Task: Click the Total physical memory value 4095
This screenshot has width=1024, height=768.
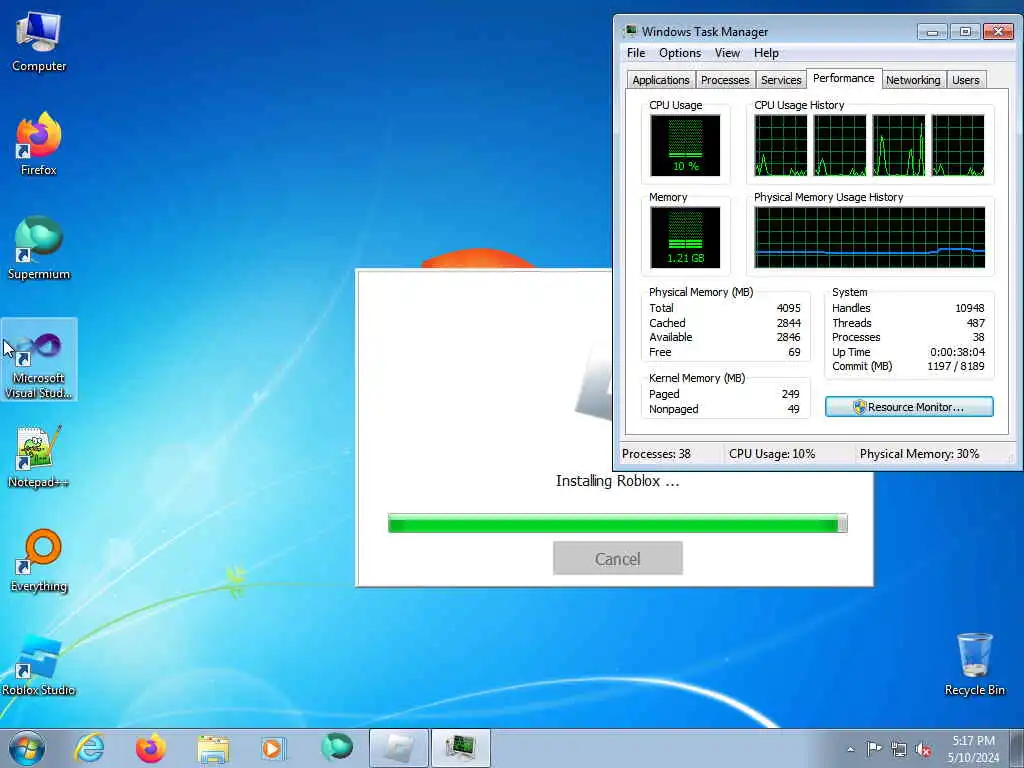Action: (788, 308)
